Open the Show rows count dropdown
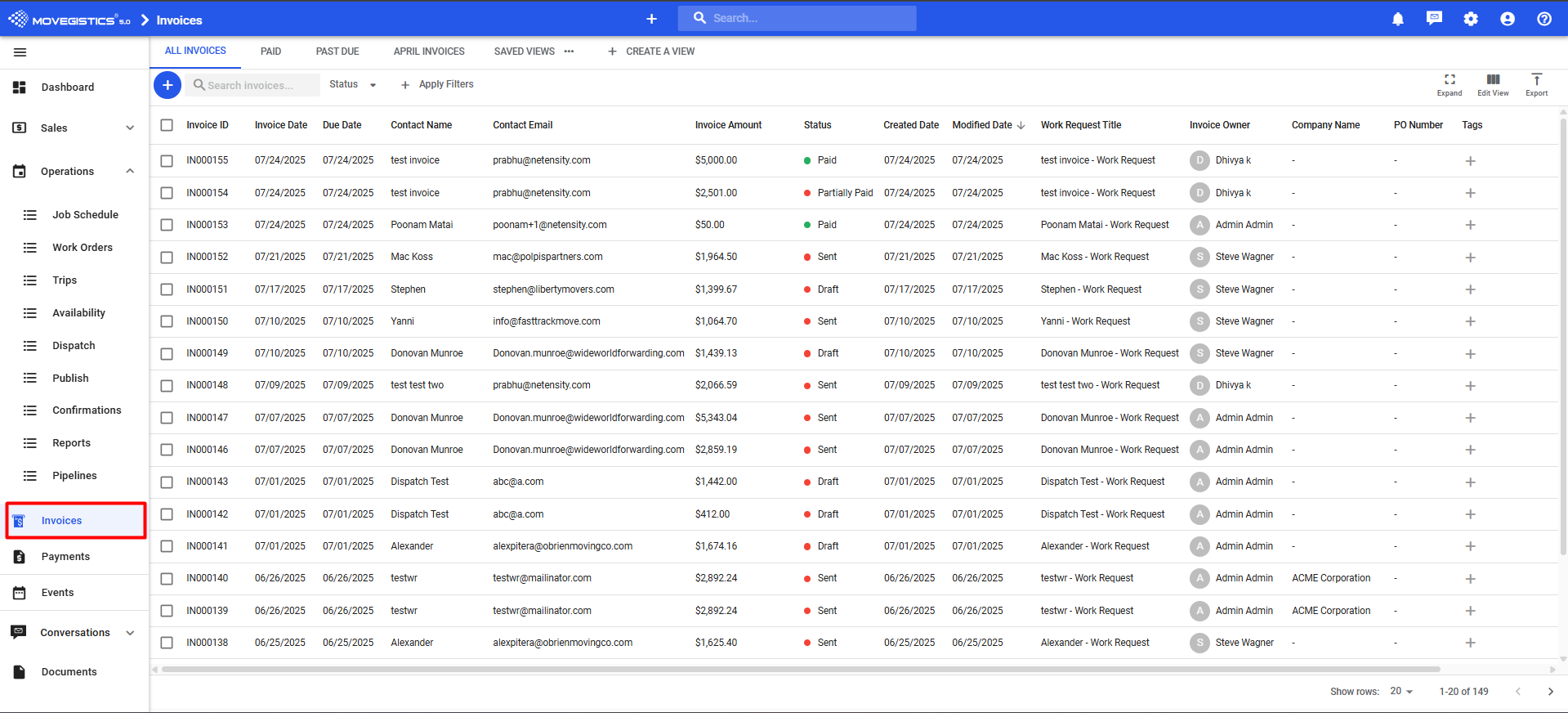 (1401, 691)
